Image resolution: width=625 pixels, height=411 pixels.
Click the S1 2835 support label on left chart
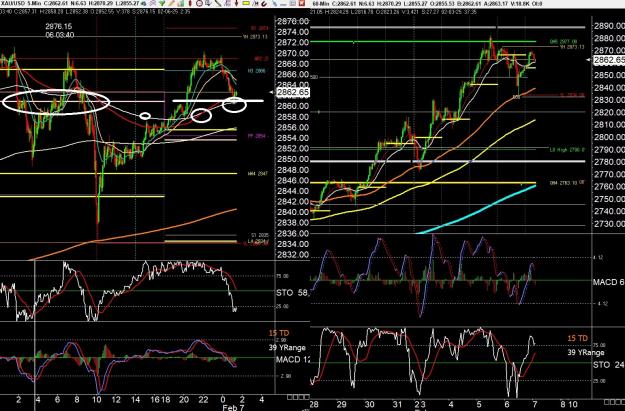pyautogui.click(x=259, y=235)
